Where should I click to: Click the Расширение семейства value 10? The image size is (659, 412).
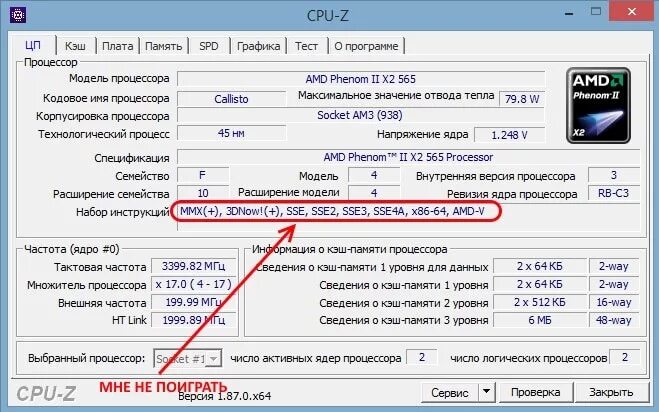point(203,193)
